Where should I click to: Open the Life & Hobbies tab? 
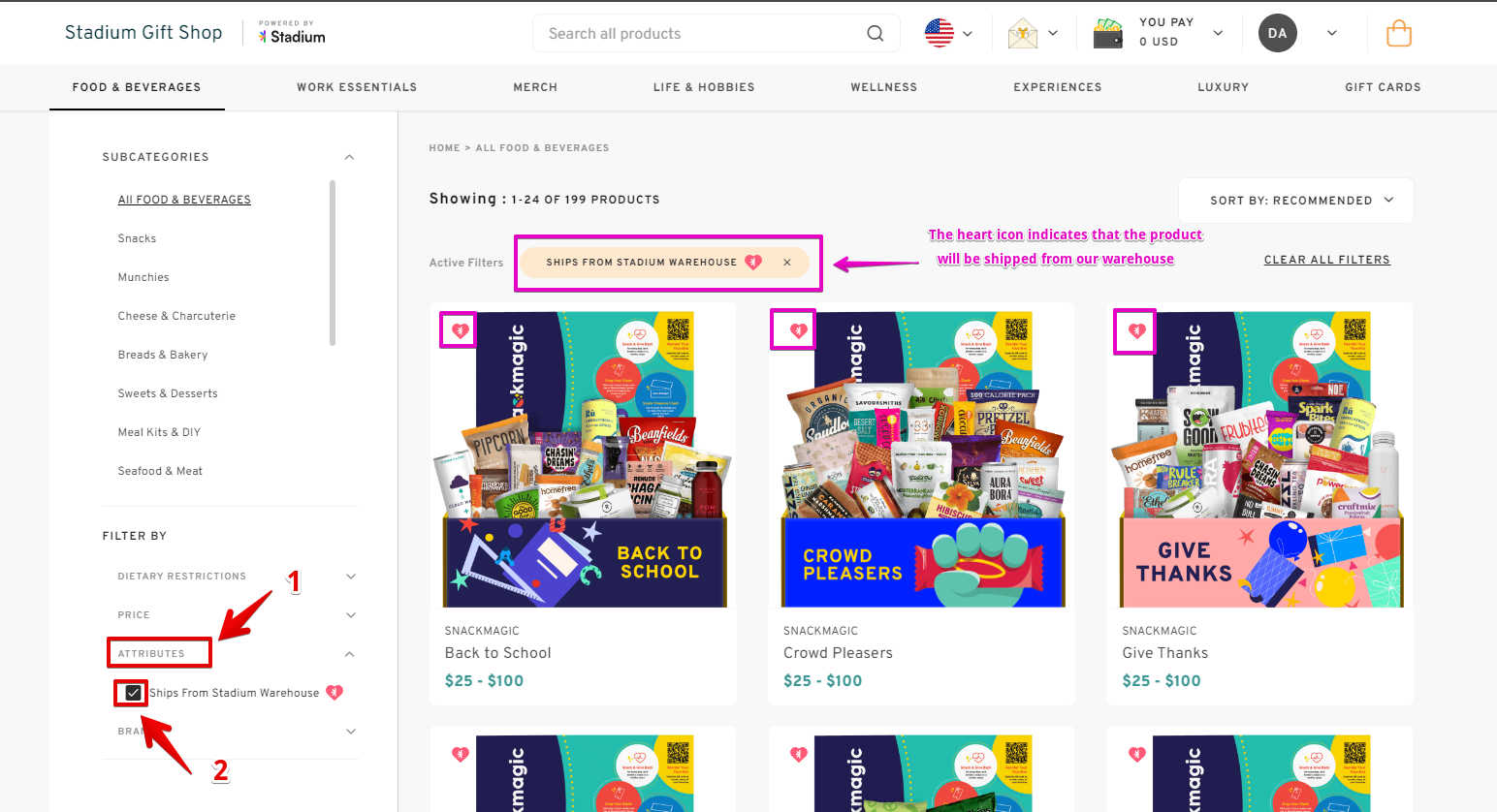pyautogui.click(x=704, y=87)
